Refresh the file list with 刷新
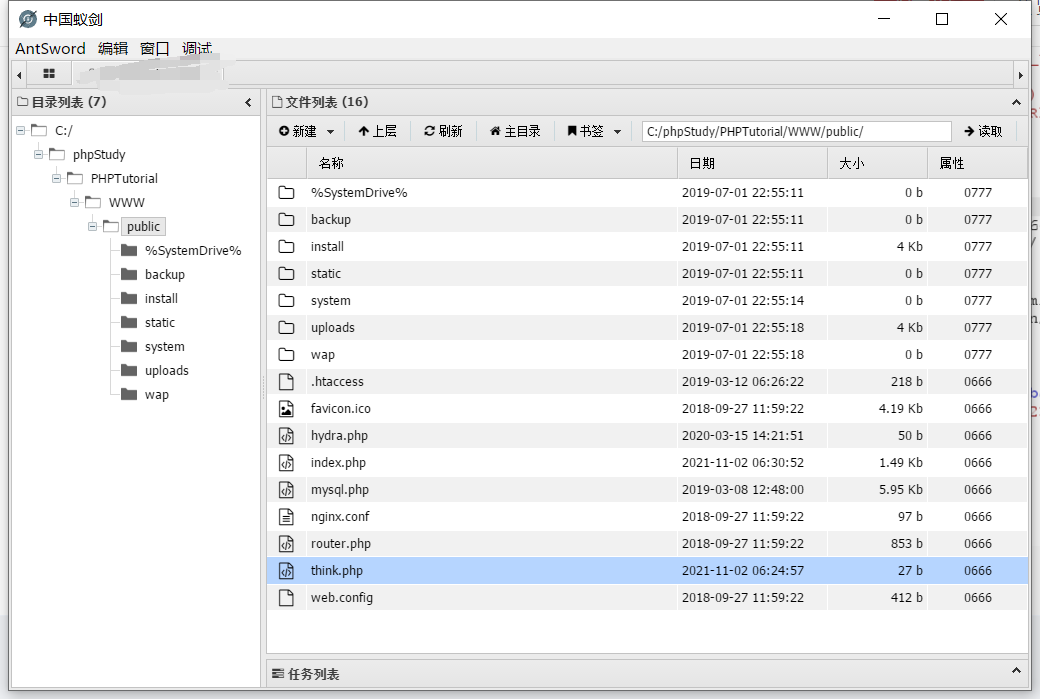The height and width of the screenshot is (699, 1040). 443,131
